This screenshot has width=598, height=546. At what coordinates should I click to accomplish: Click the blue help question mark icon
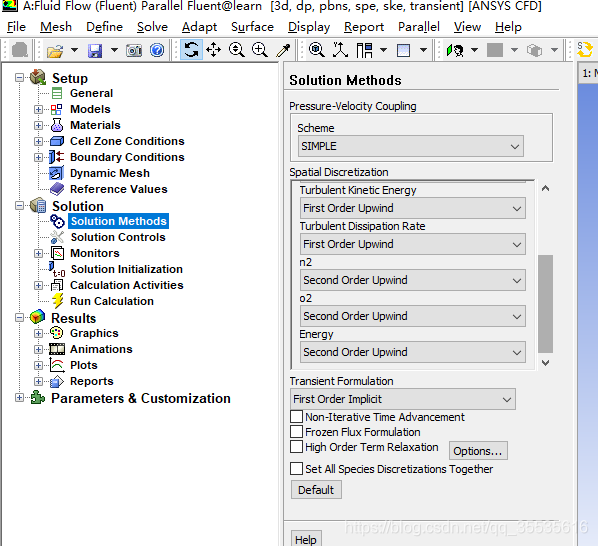[x=157, y=50]
